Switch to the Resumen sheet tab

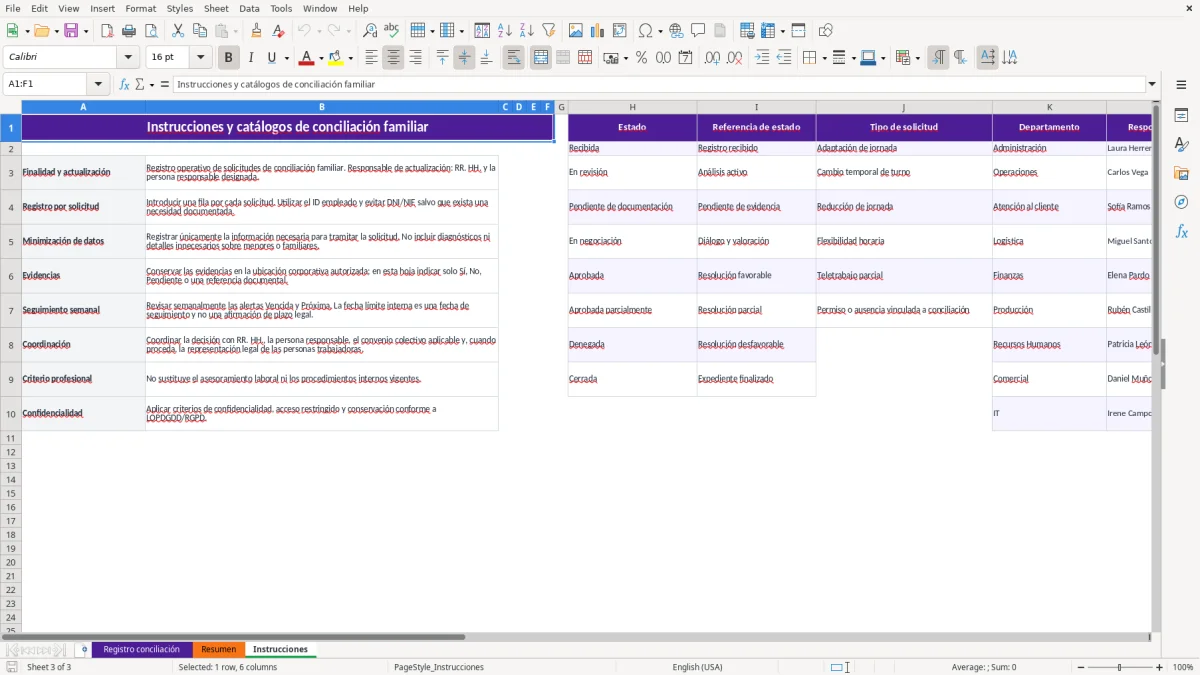tap(218, 649)
